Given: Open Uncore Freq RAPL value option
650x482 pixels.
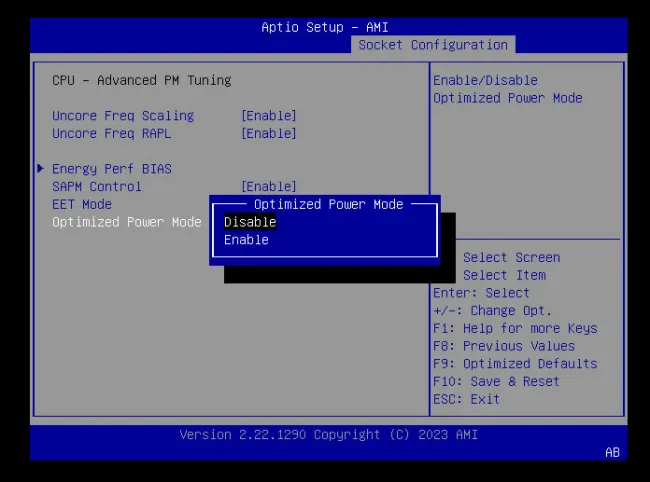Looking at the screenshot, I should tap(268, 134).
